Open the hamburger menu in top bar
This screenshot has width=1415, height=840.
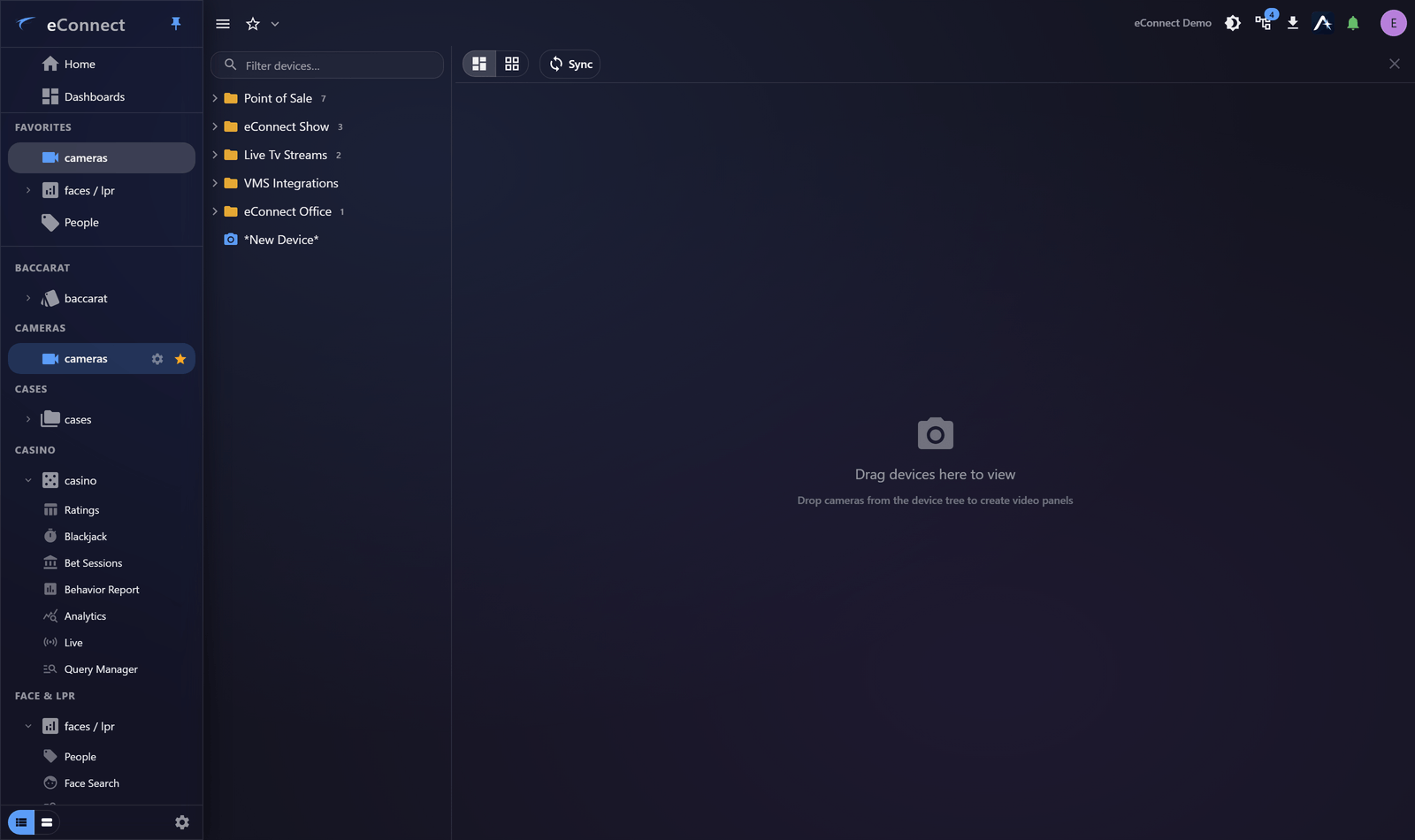(x=223, y=24)
